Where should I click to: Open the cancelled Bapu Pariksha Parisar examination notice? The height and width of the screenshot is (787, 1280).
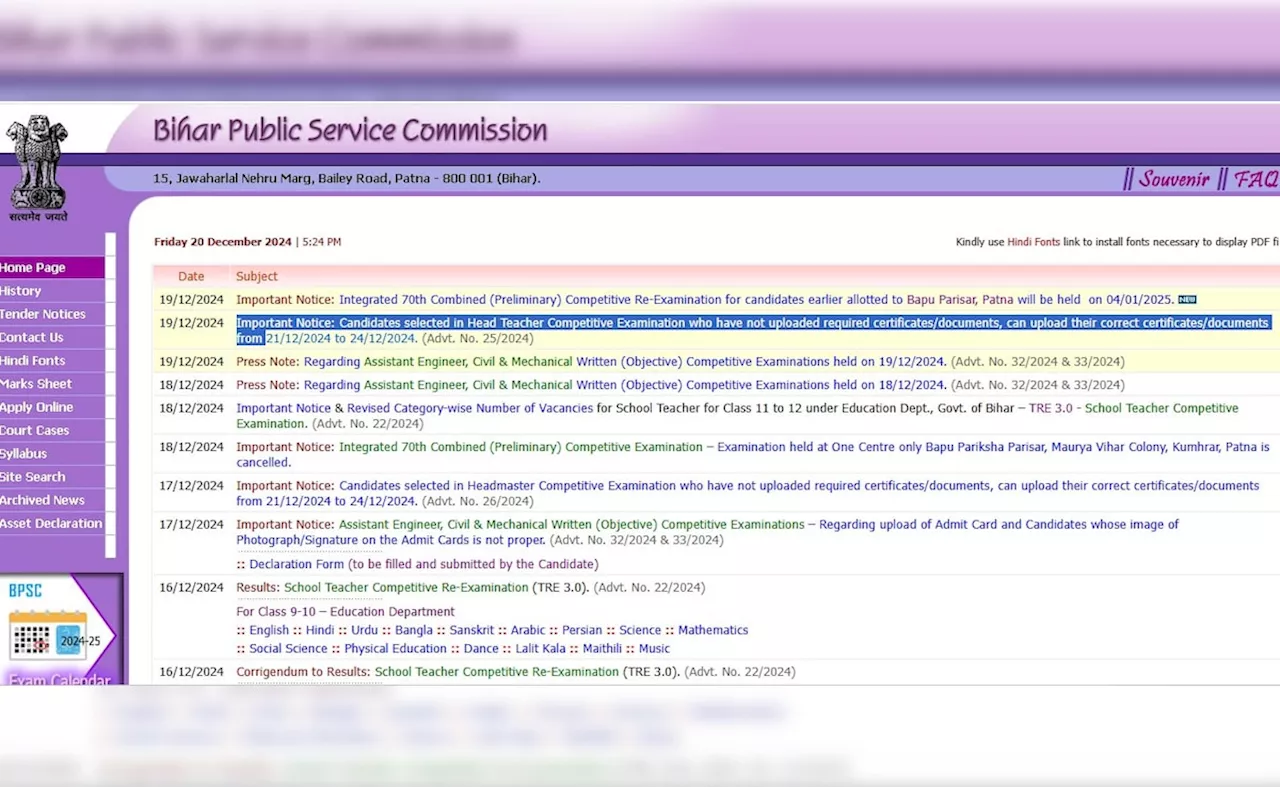(x=752, y=455)
